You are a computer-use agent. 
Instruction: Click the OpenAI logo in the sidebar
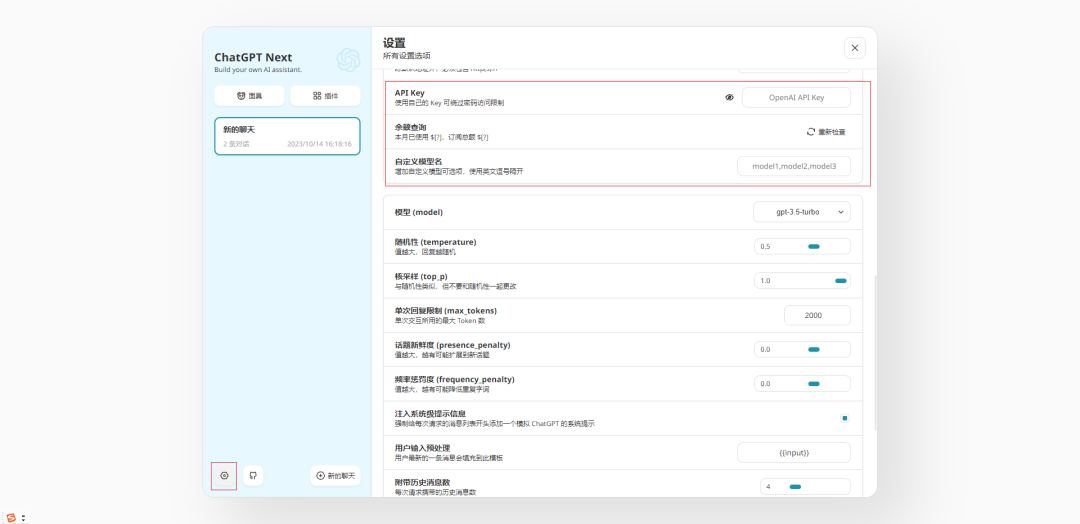[x=349, y=60]
